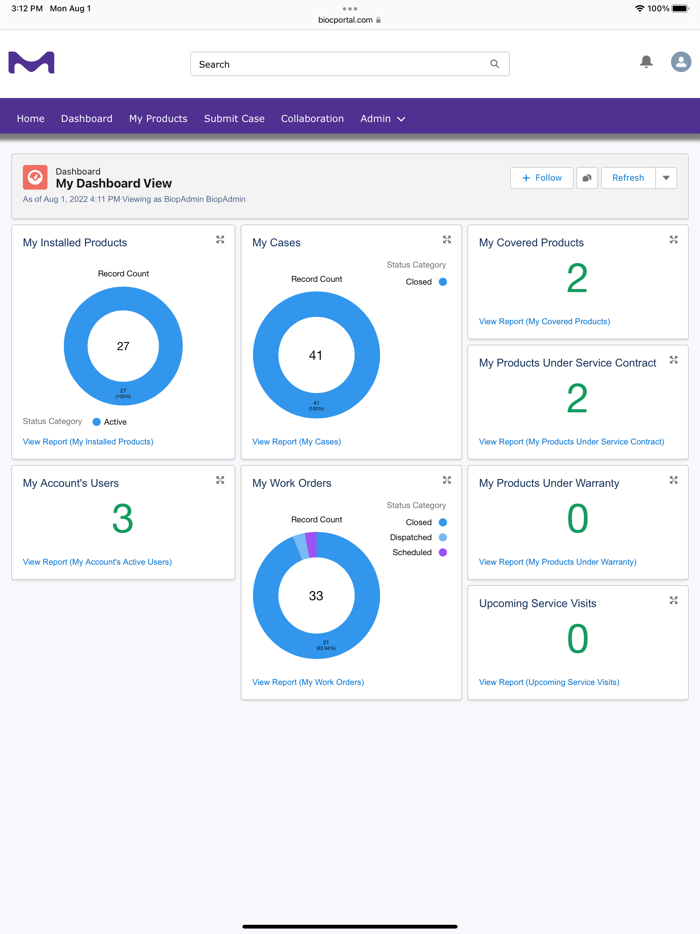This screenshot has height=934, width=700.
Task: Open dropdown arrow next to Refresh
Action: 666,178
